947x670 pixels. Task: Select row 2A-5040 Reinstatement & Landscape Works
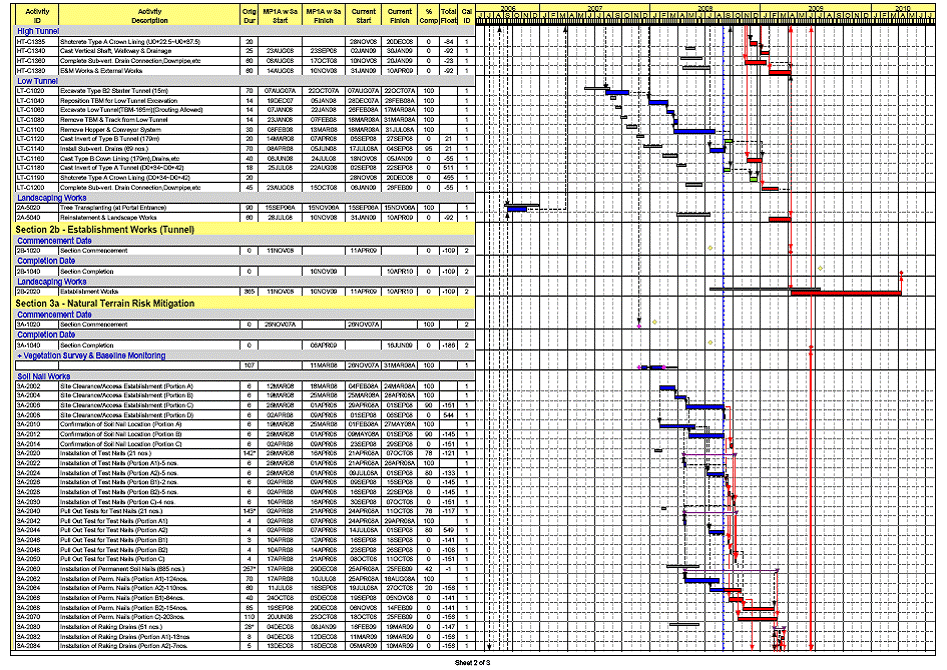[150, 216]
